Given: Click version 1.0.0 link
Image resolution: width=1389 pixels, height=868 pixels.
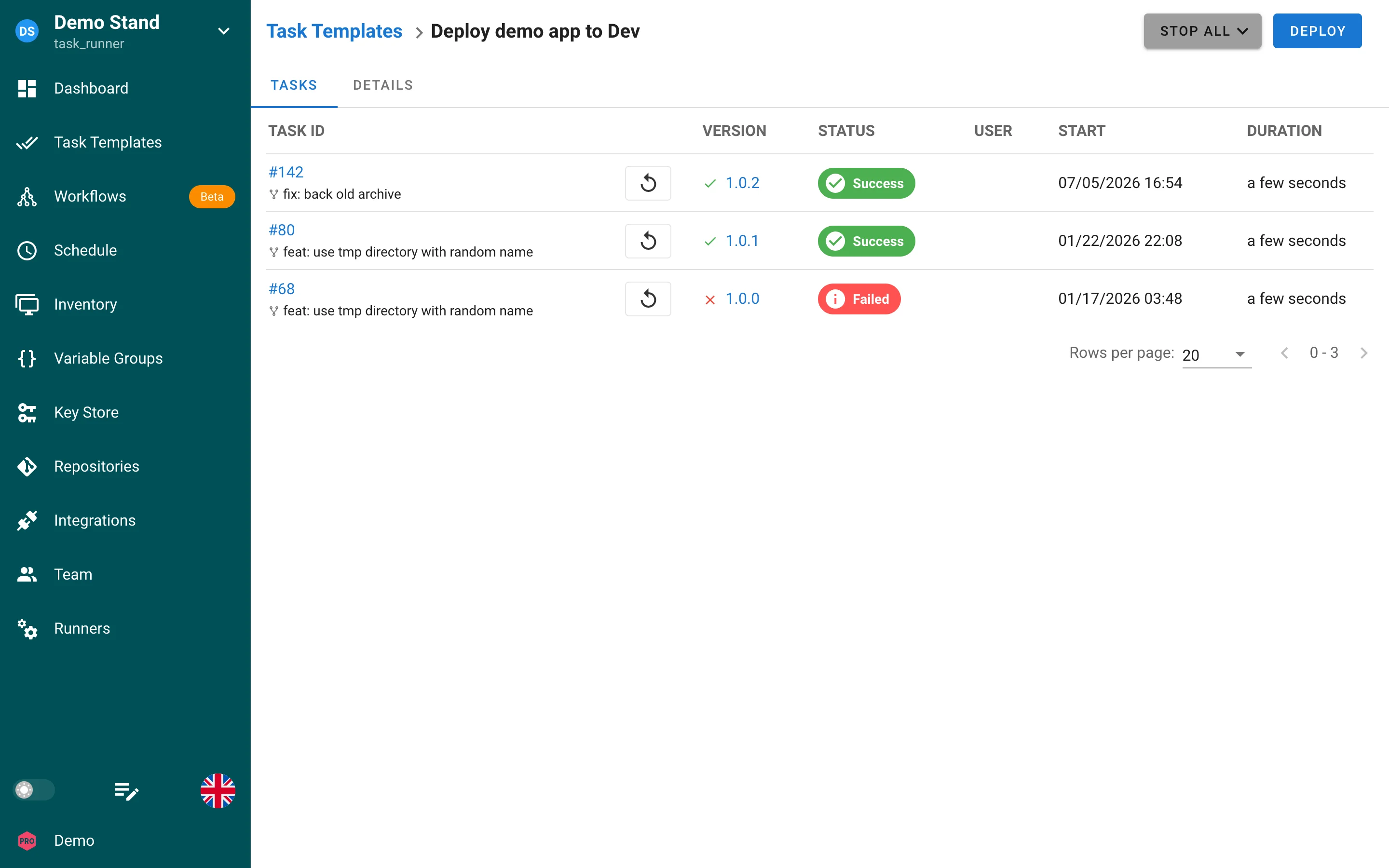Looking at the screenshot, I should click(742, 299).
